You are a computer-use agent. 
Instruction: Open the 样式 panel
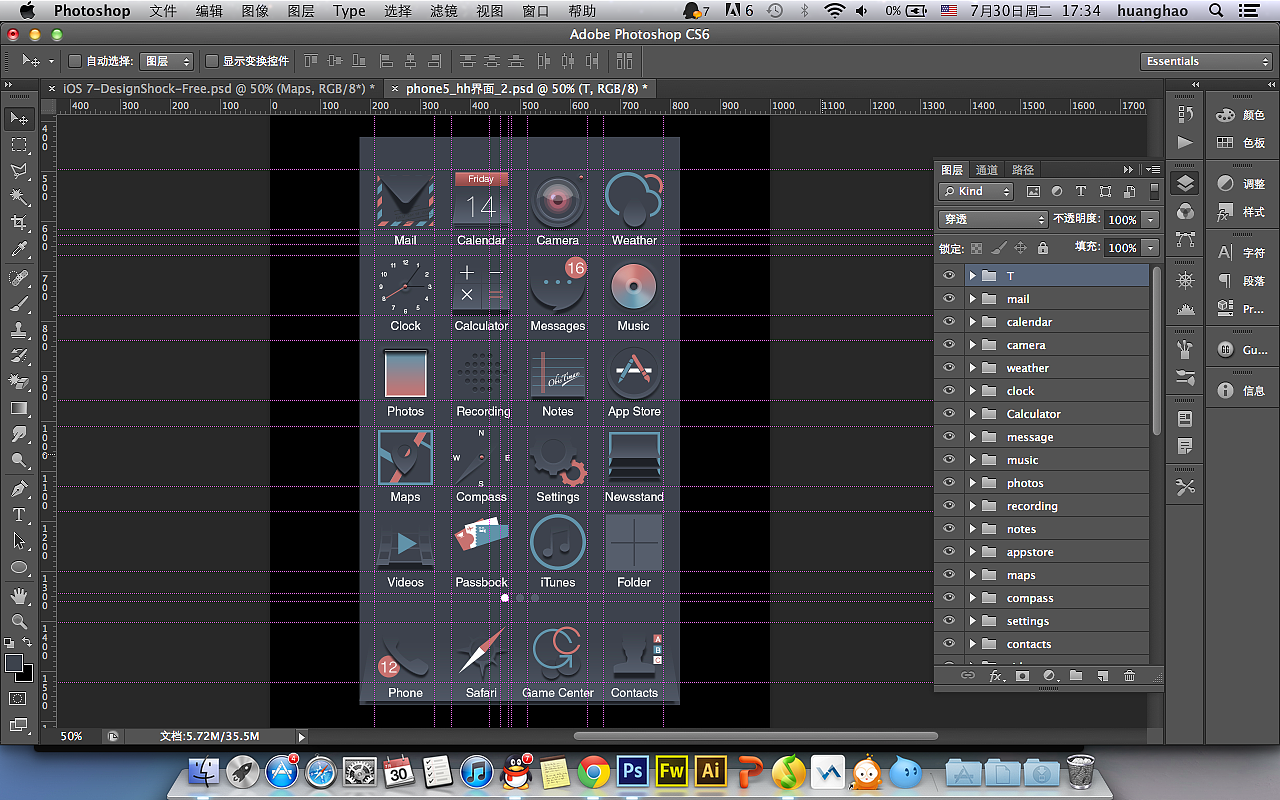(1241, 212)
